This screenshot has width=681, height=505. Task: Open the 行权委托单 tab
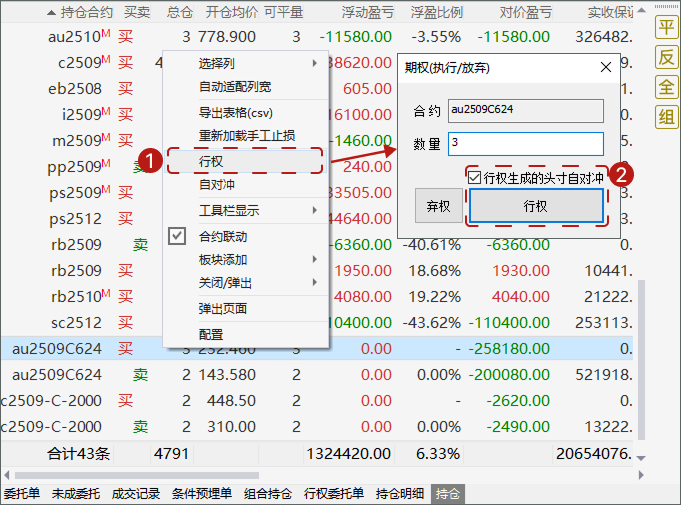pyautogui.click(x=334, y=494)
